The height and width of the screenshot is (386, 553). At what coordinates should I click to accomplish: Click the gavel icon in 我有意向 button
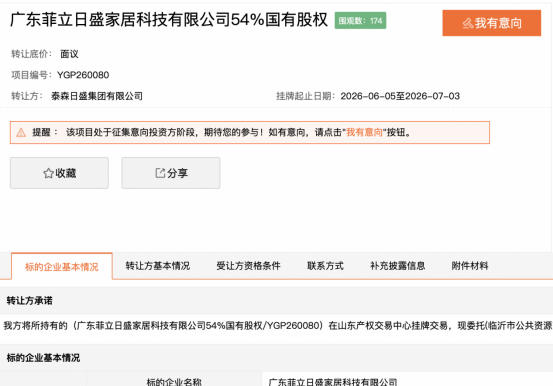468,23
